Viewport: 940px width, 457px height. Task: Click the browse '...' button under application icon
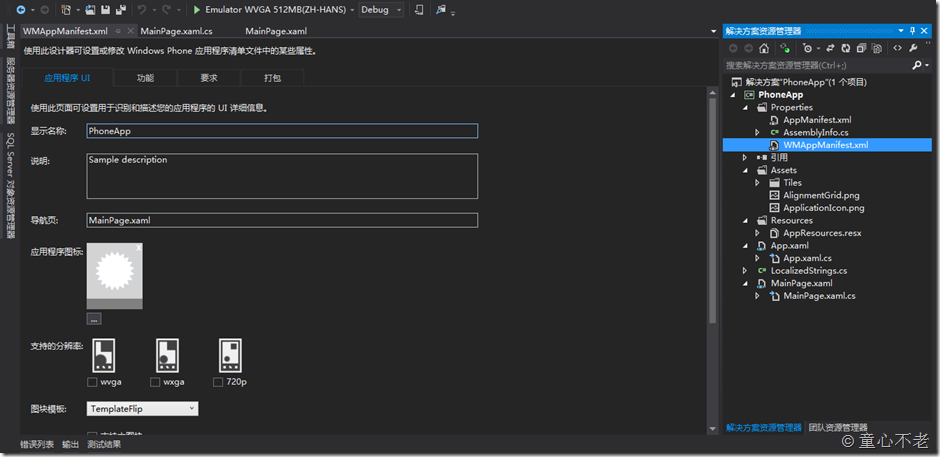click(x=94, y=319)
